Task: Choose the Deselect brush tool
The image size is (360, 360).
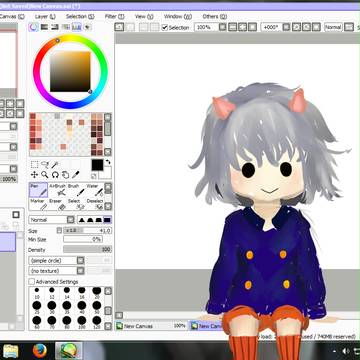Action: click(x=95, y=204)
